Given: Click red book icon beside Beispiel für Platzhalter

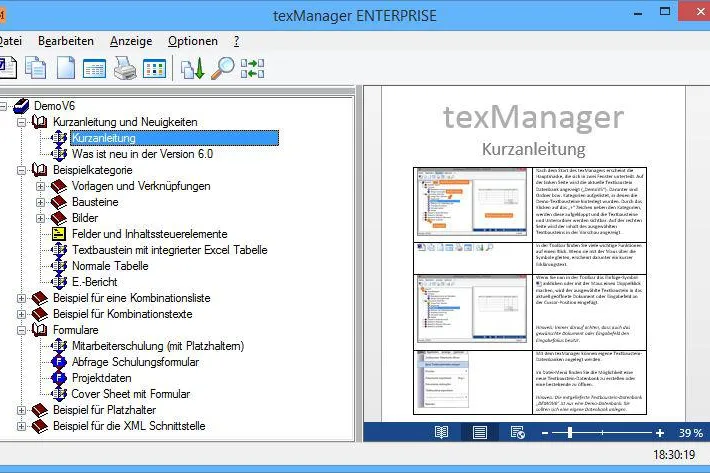Looking at the screenshot, I should click(x=40, y=410).
